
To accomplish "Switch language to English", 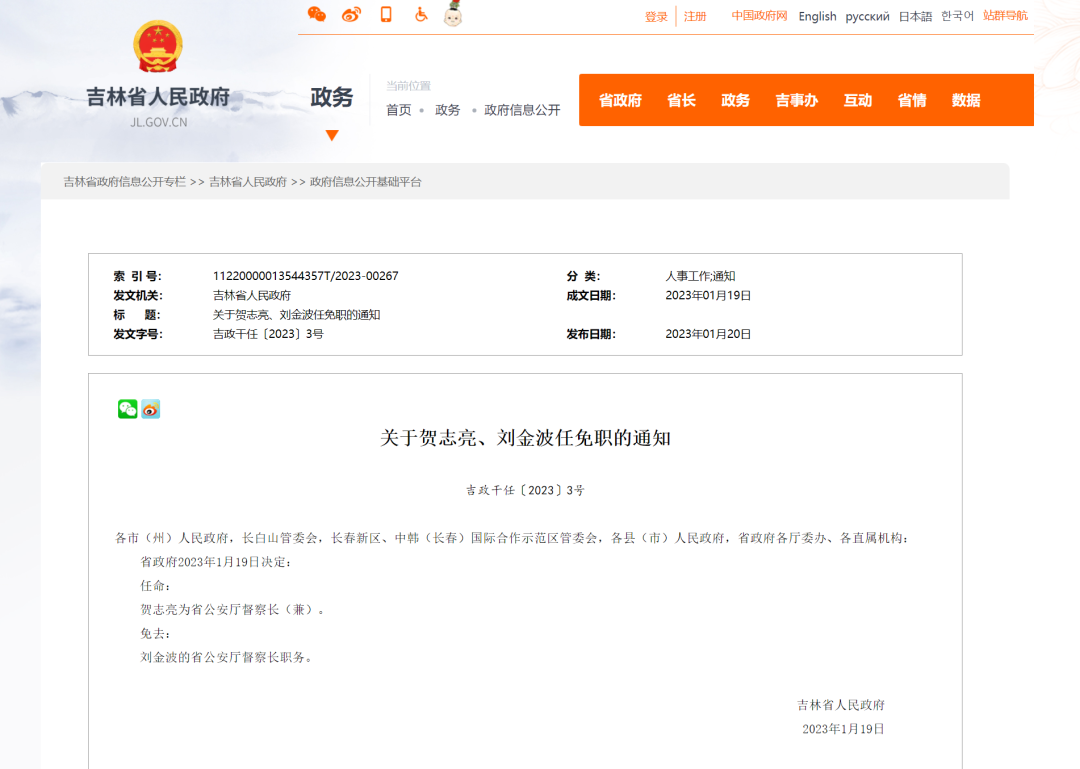I will click(x=817, y=17).
